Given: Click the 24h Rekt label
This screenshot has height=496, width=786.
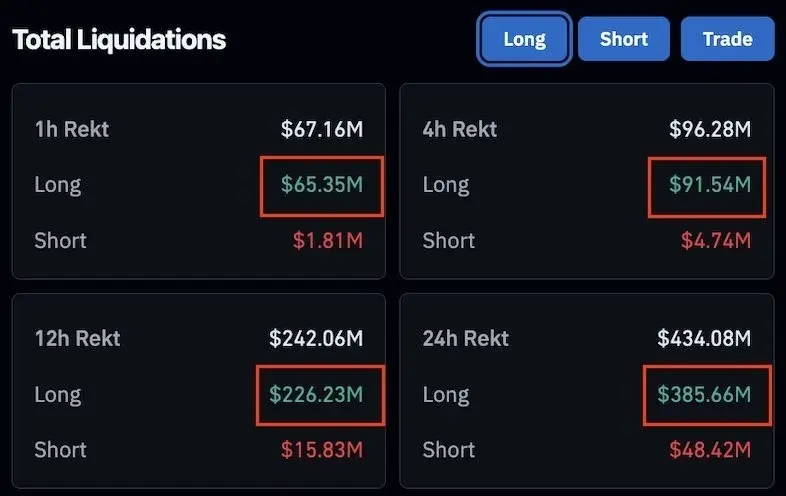Looking at the screenshot, I should tap(466, 339).
